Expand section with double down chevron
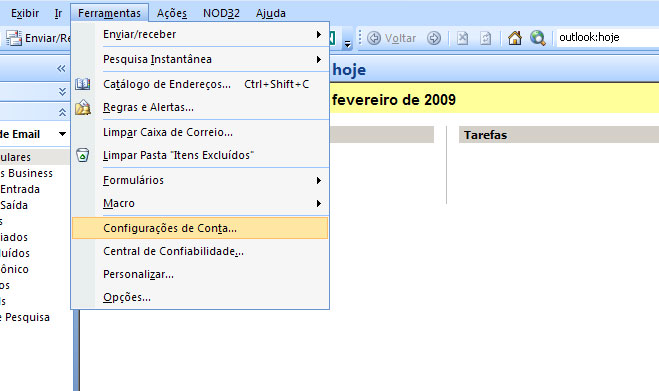 coord(62,91)
